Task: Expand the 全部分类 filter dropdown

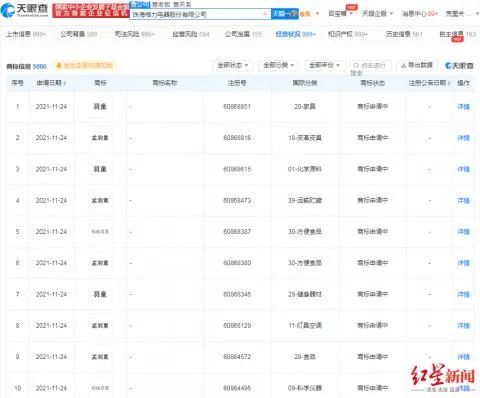Action: pos(279,65)
